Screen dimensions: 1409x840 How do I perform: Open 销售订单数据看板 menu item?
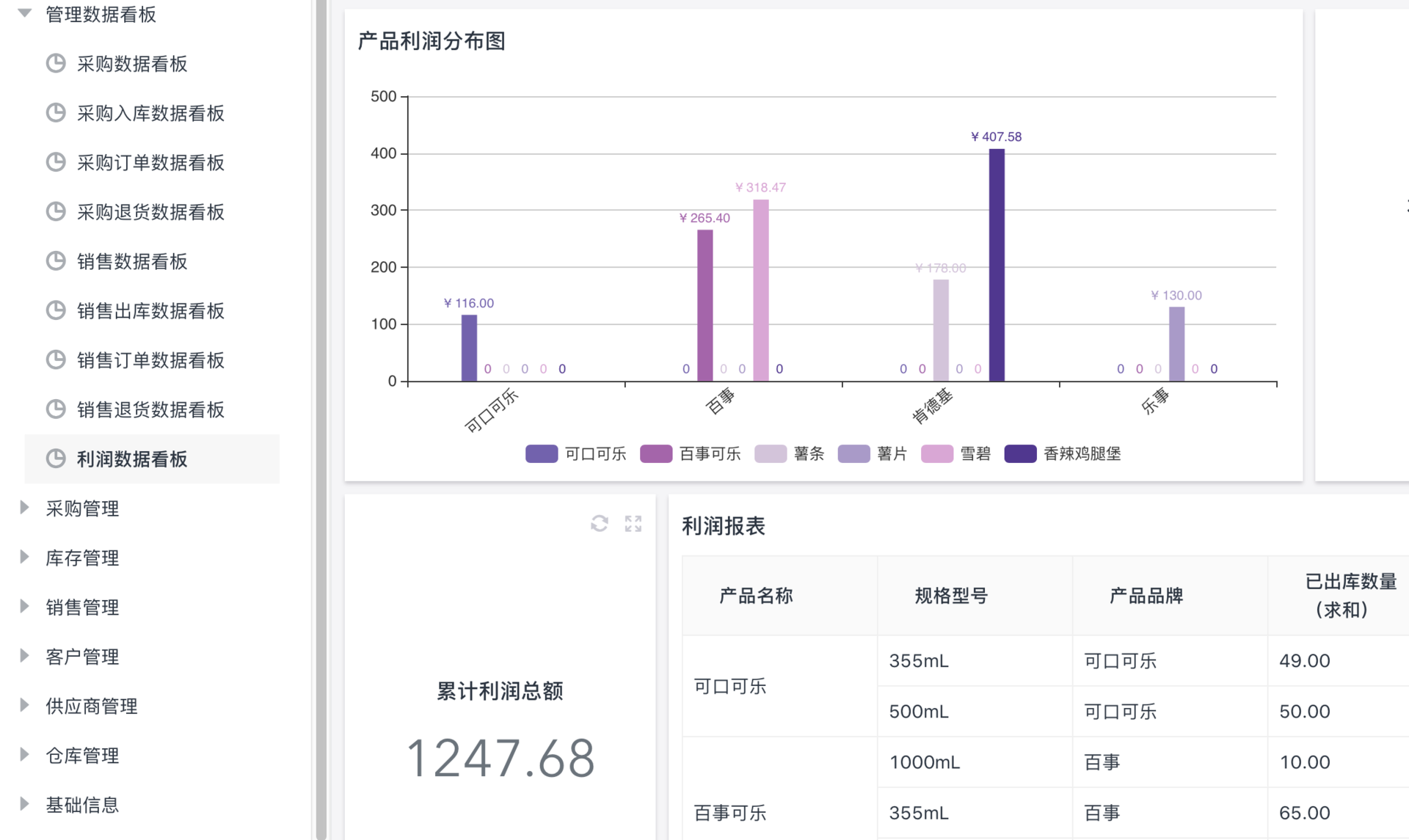[150, 360]
